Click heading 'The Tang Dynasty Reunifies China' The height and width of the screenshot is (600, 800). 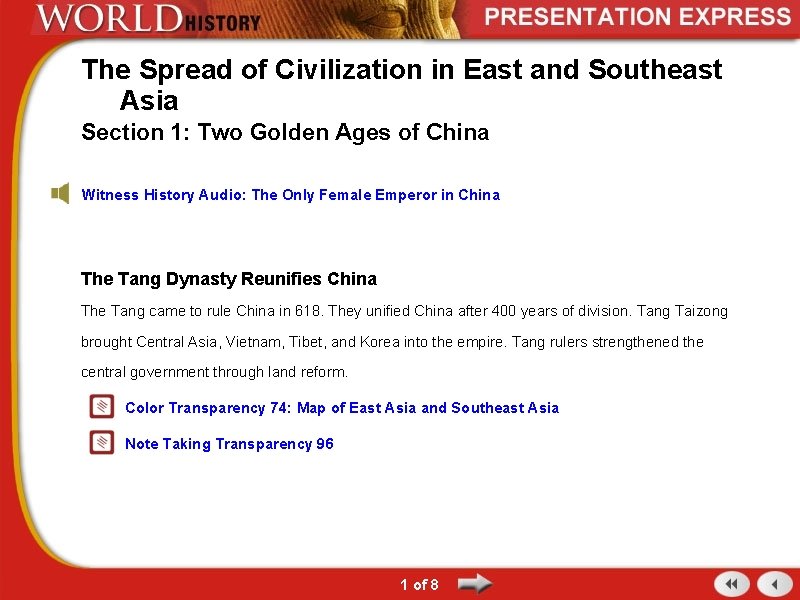click(x=229, y=279)
